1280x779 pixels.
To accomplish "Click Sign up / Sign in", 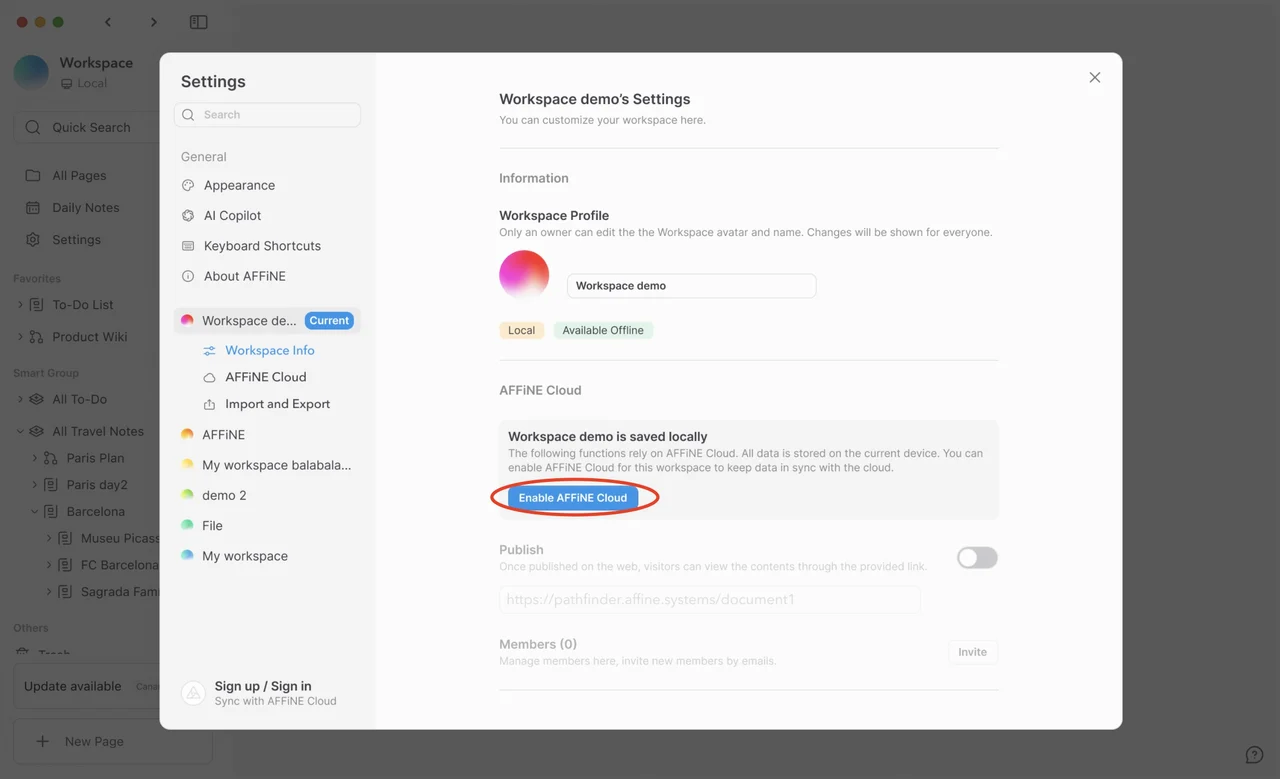I will point(263,686).
